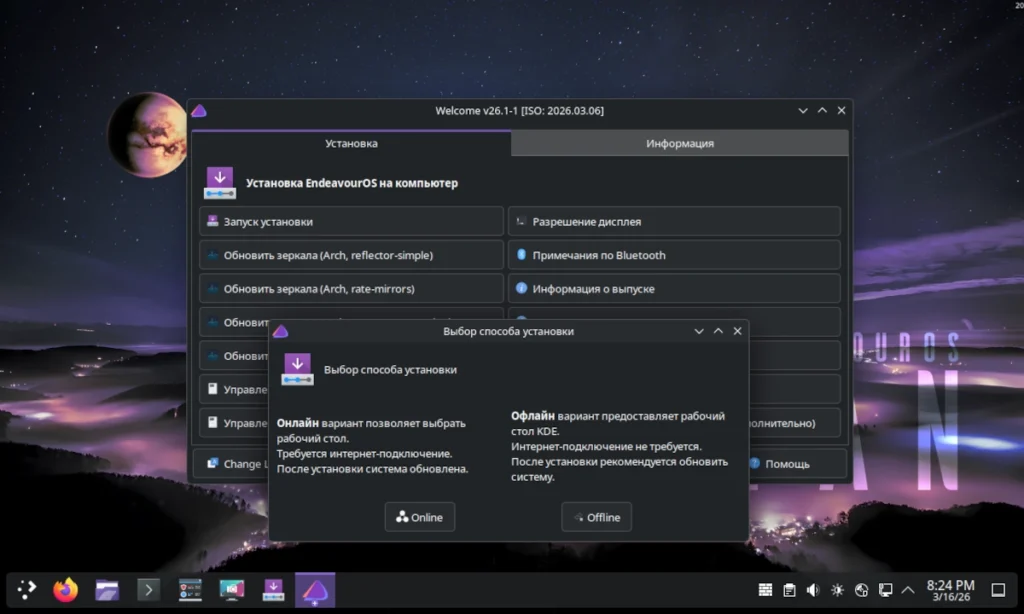Close the Welcome v26.1-1 window
Image resolution: width=1024 pixels, height=614 pixels.
point(841,110)
